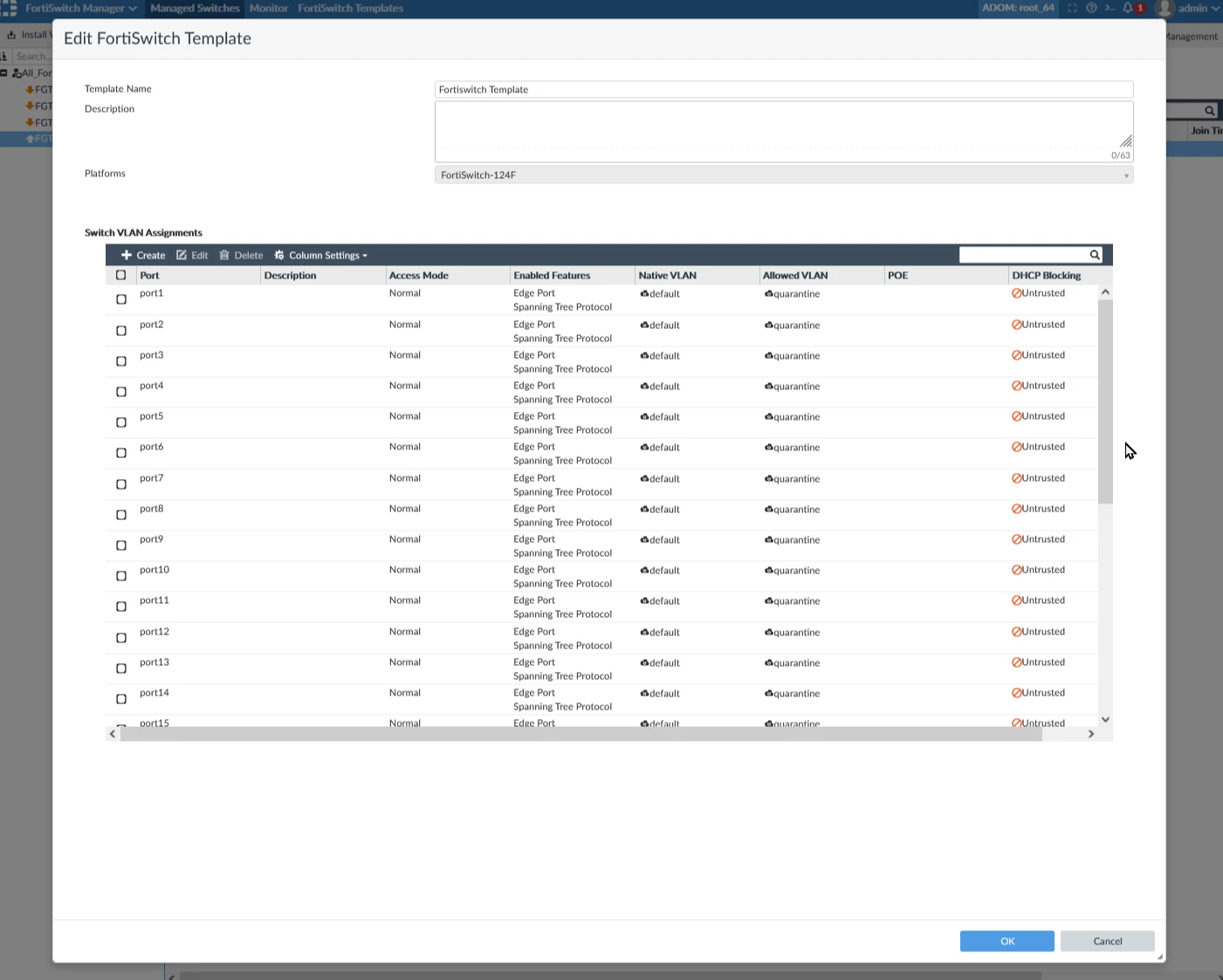Click Normal access mode for port10
The height and width of the screenshot is (980, 1223).
click(x=405, y=570)
